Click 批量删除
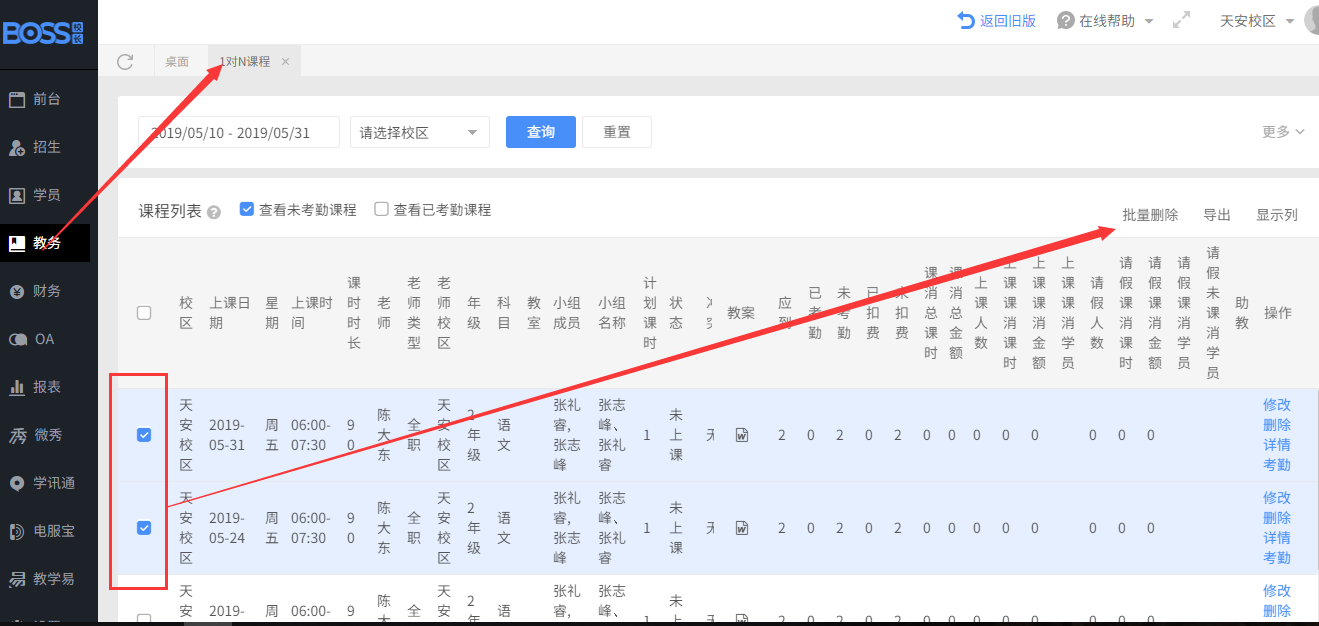Screen dimensions: 1319x626 pyautogui.click(x=1150, y=215)
